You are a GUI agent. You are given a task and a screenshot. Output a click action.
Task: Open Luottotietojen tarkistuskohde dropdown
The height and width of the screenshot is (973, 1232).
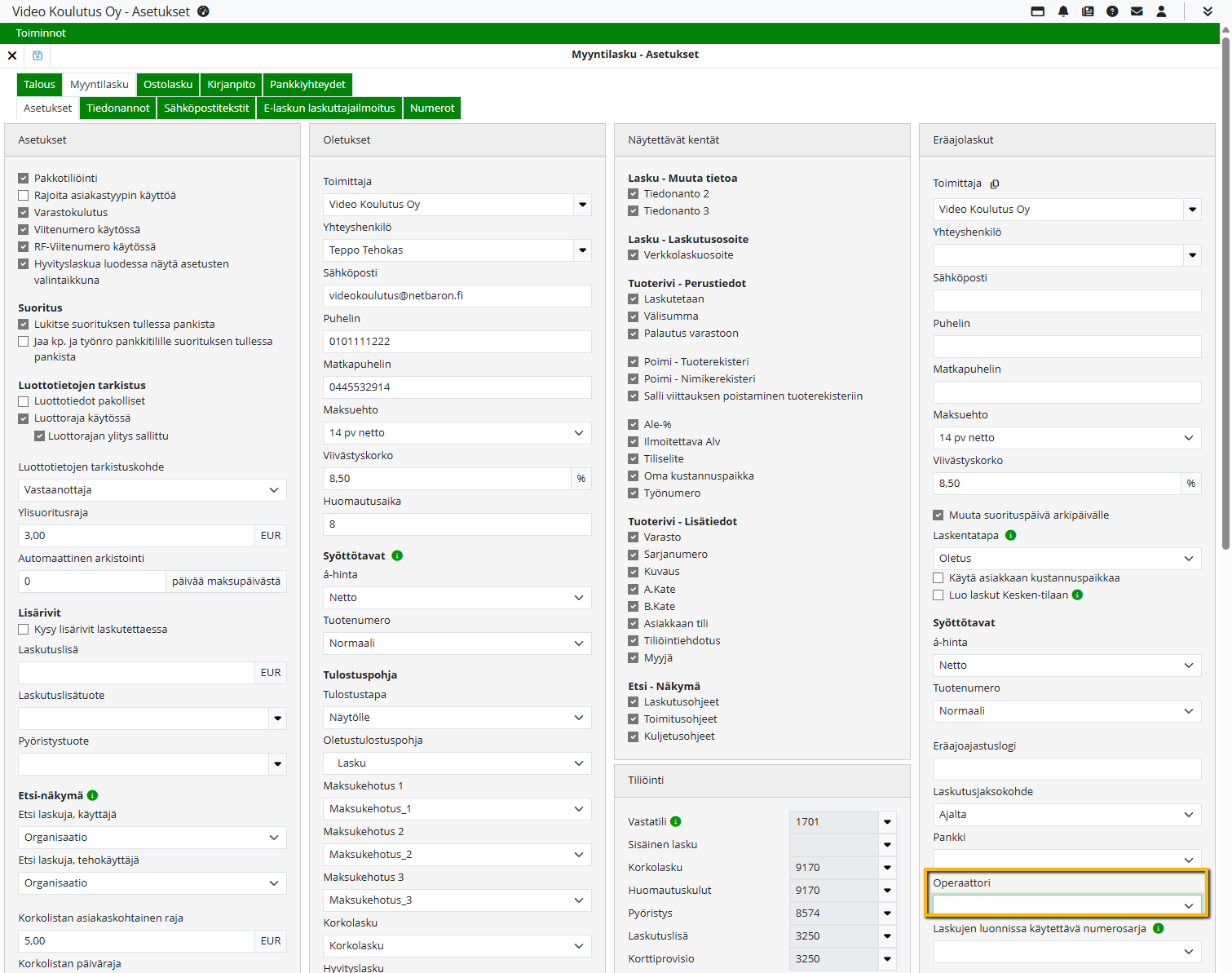pos(152,490)
